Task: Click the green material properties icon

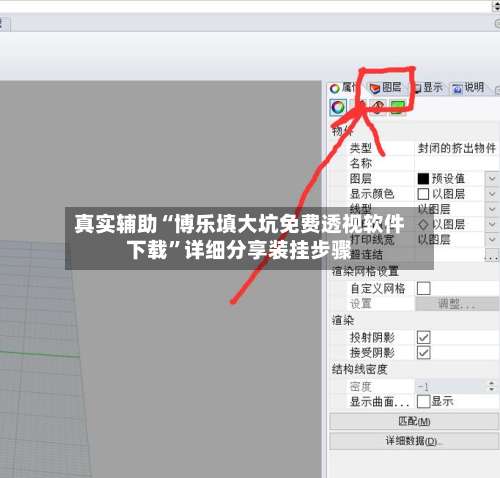Action: pos(397,107)
